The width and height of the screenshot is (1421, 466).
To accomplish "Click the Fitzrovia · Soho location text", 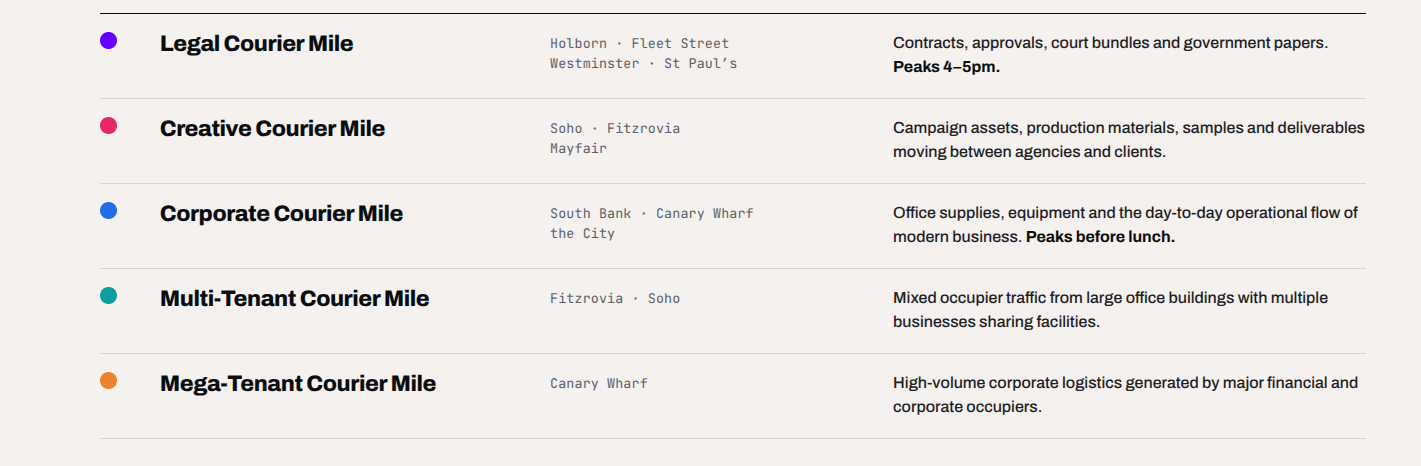I will point(615,298).
